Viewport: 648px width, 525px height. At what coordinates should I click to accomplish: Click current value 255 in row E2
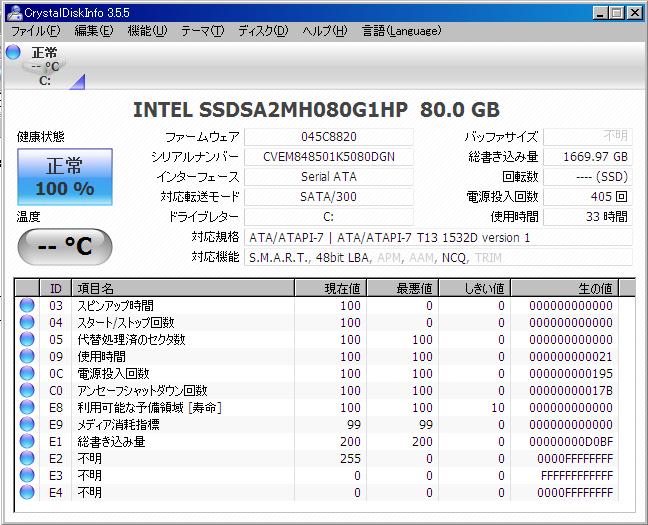click(350, 458)
